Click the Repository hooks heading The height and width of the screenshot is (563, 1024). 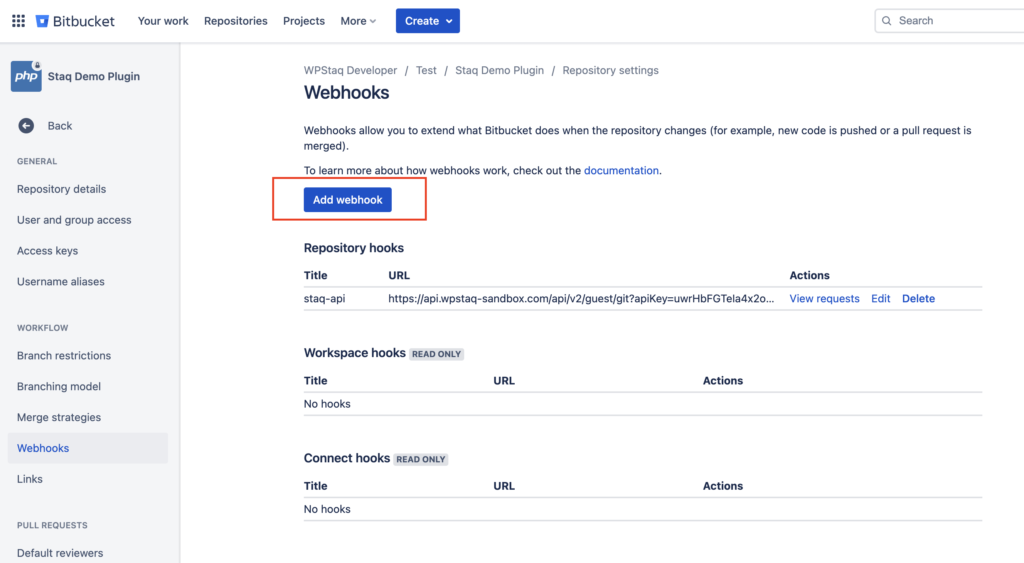coord(353,248)
